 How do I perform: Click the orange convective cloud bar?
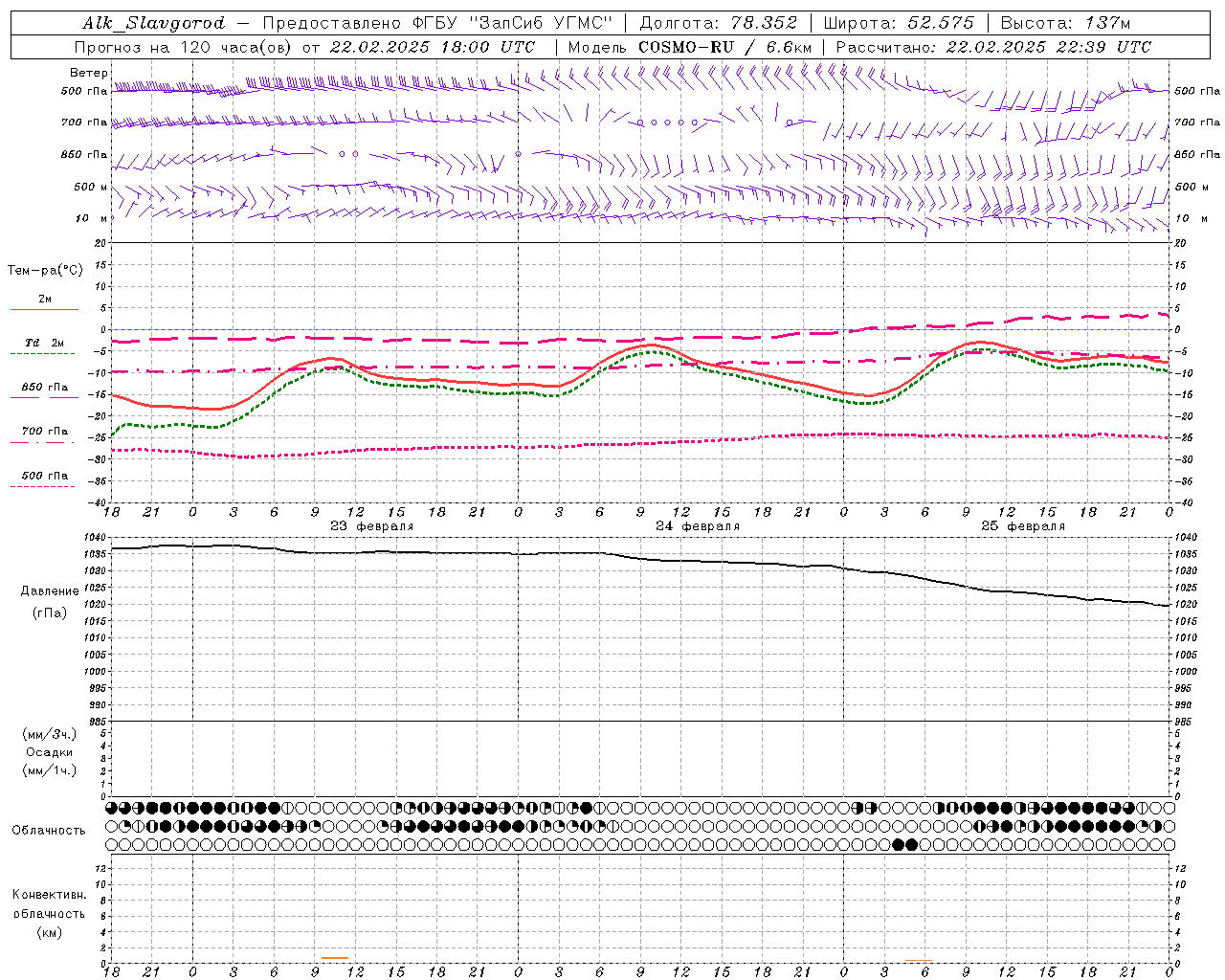(x=335, y=958)
